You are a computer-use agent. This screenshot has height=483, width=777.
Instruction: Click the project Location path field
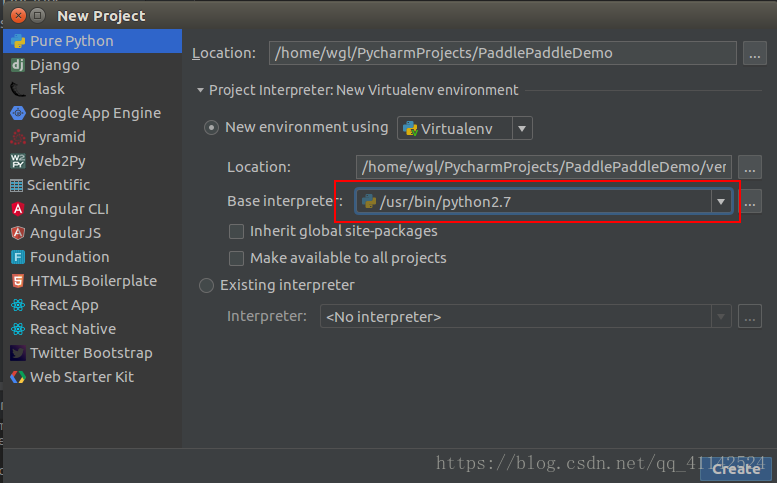click(x=502, y=53)
